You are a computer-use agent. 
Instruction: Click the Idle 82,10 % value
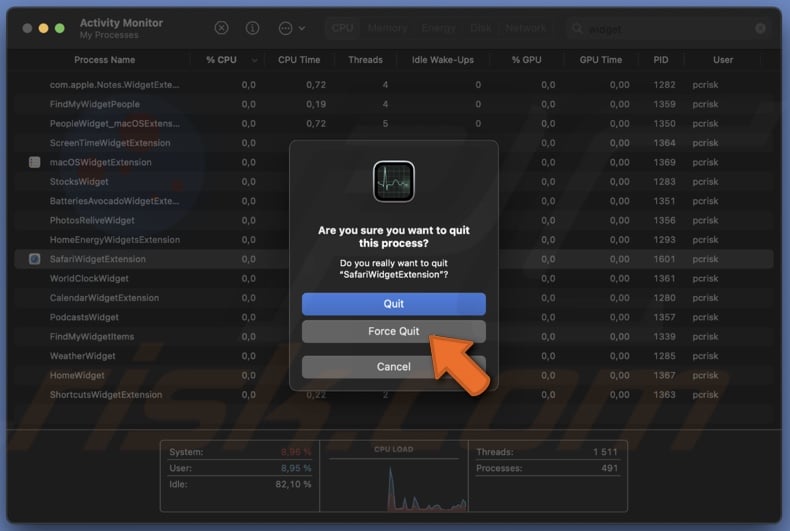[293, 484]
